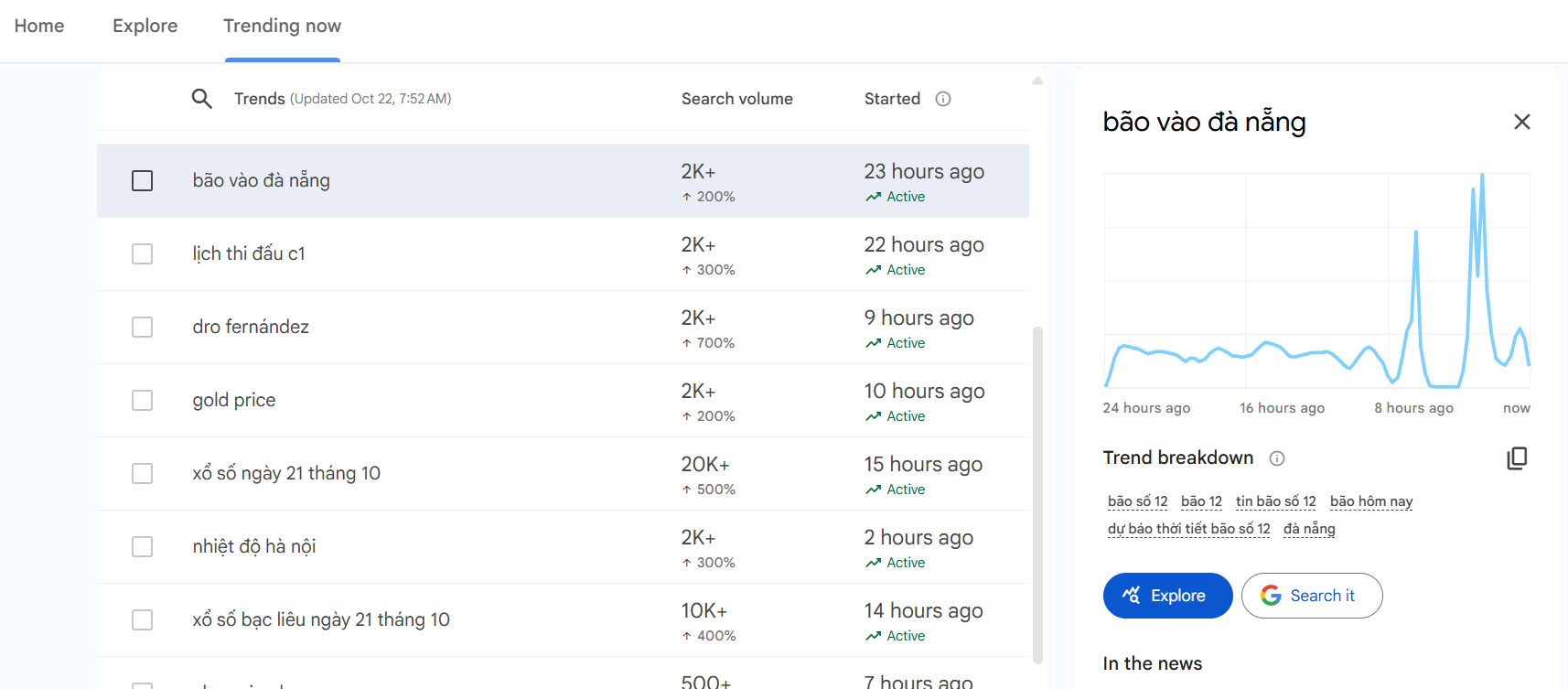Image resolution: width=1568 pixels, height=689 pixels.
Task: Click the Active trend icon for gold price
Action: pos(874,416)
